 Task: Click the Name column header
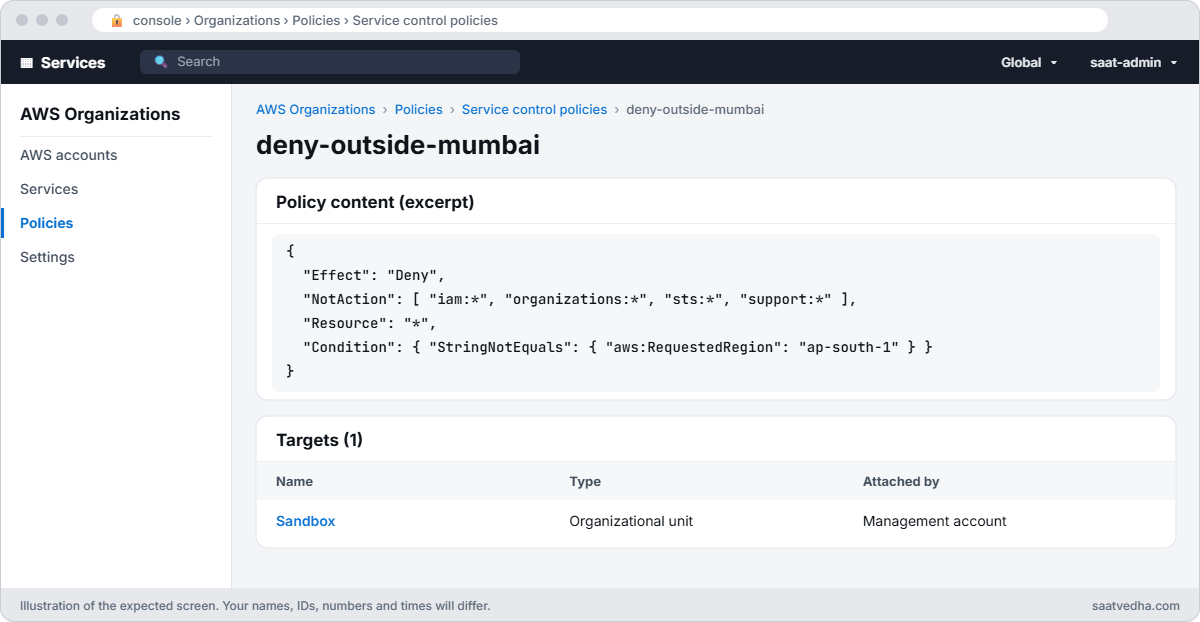click(x=295, y=481)
